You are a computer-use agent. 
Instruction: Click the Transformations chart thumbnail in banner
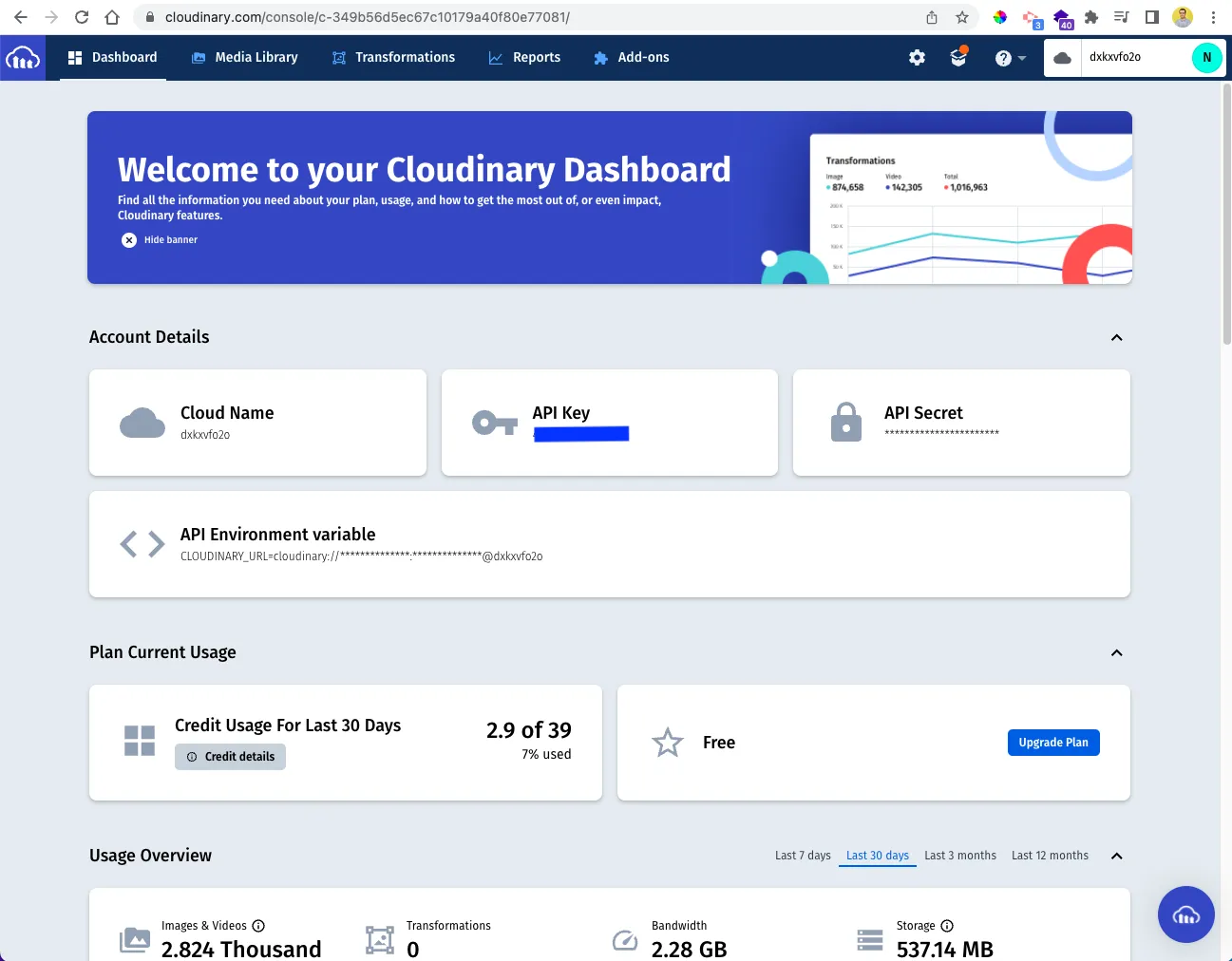(x=971, y=209)
